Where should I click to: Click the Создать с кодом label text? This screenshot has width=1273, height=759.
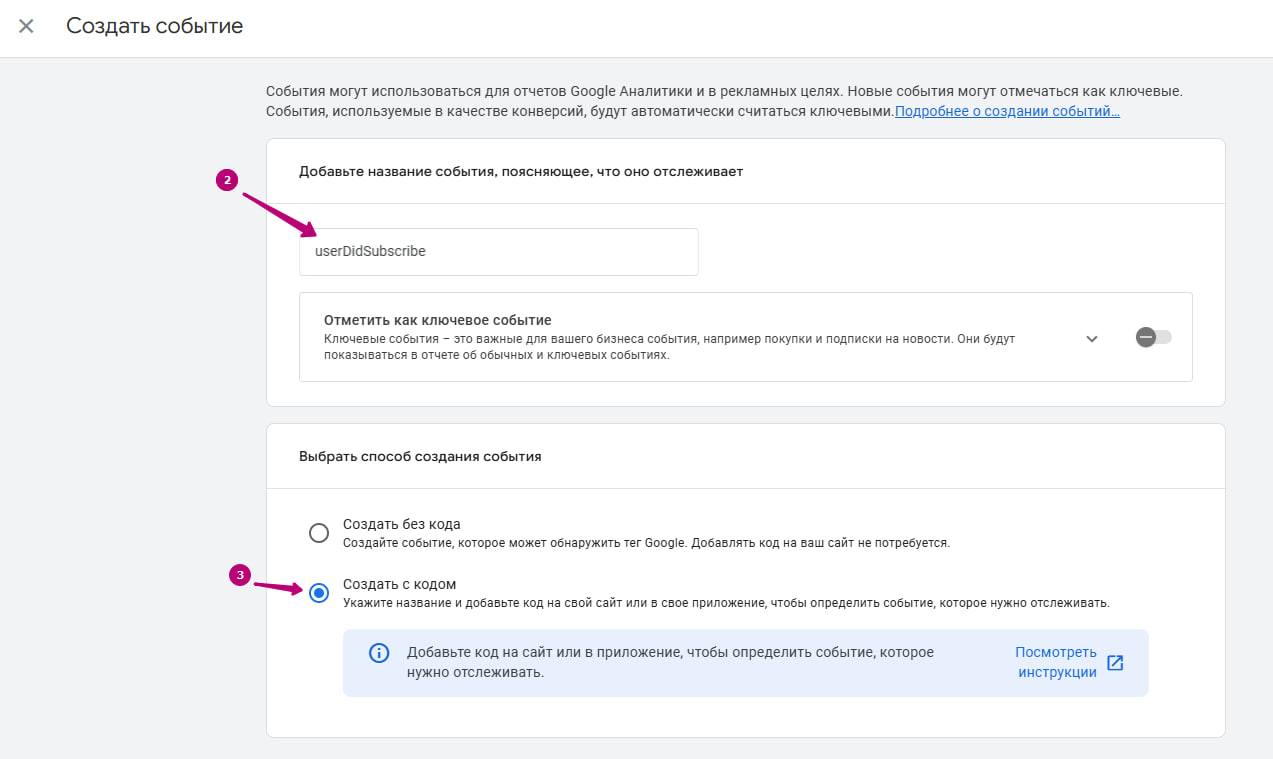click(399, 584)
